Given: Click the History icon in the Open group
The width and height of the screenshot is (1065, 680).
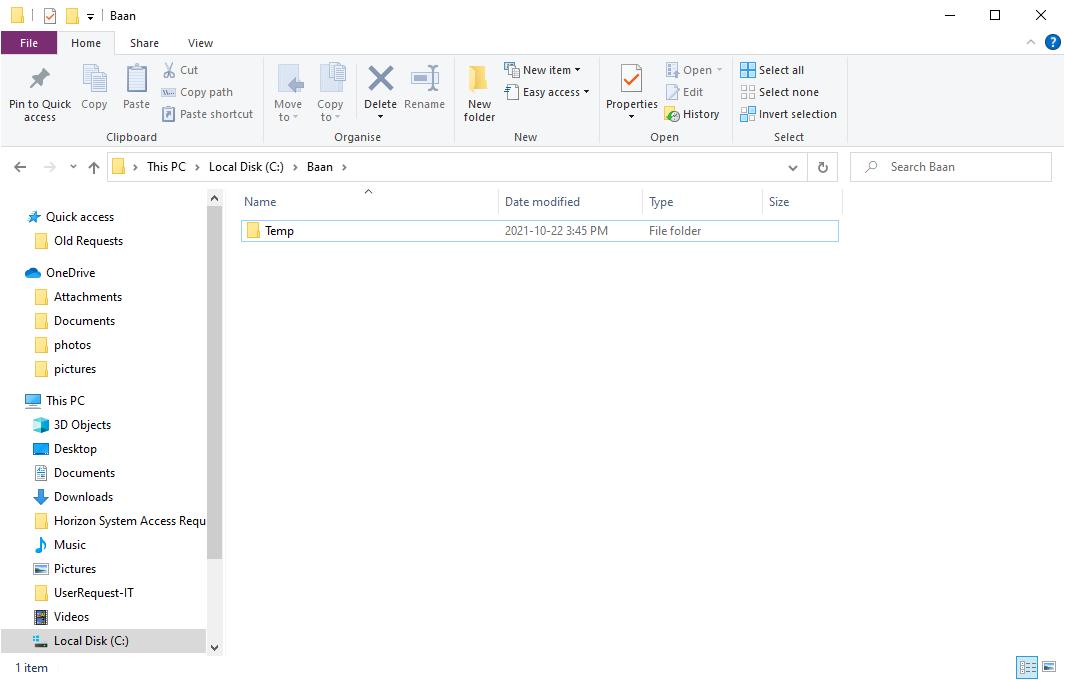Looking at the screenshot, I should coord(693,113).
